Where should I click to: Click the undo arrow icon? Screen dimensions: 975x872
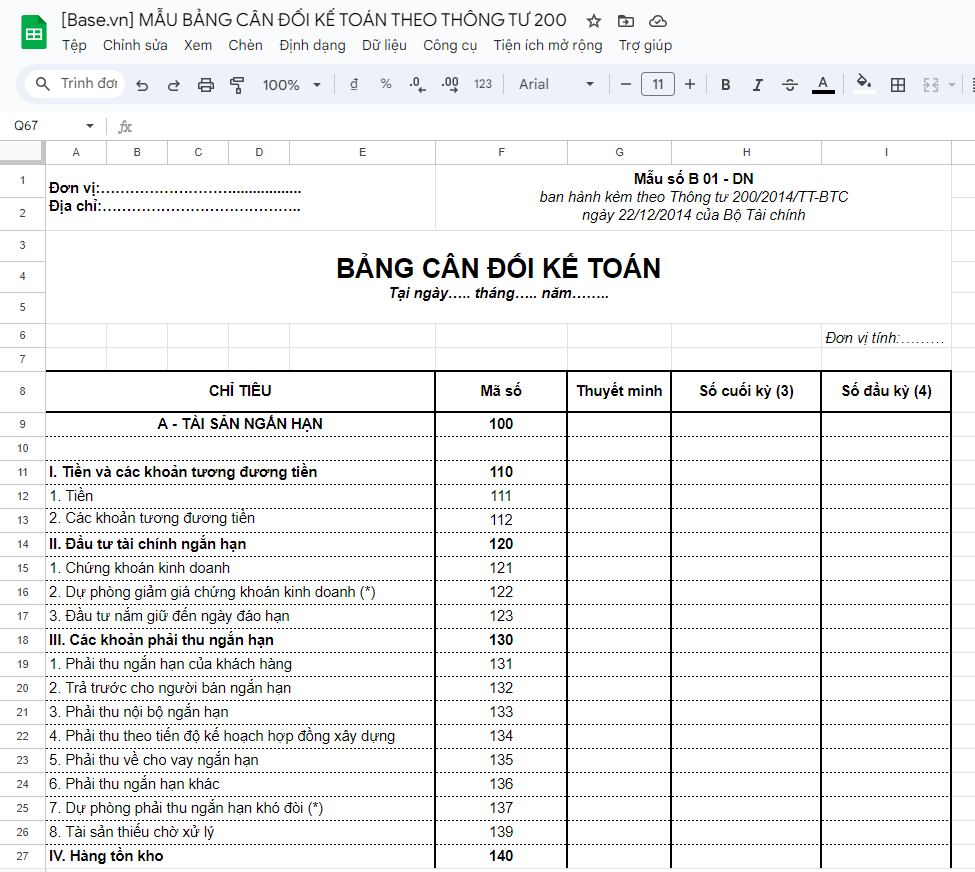click(142, 85)
